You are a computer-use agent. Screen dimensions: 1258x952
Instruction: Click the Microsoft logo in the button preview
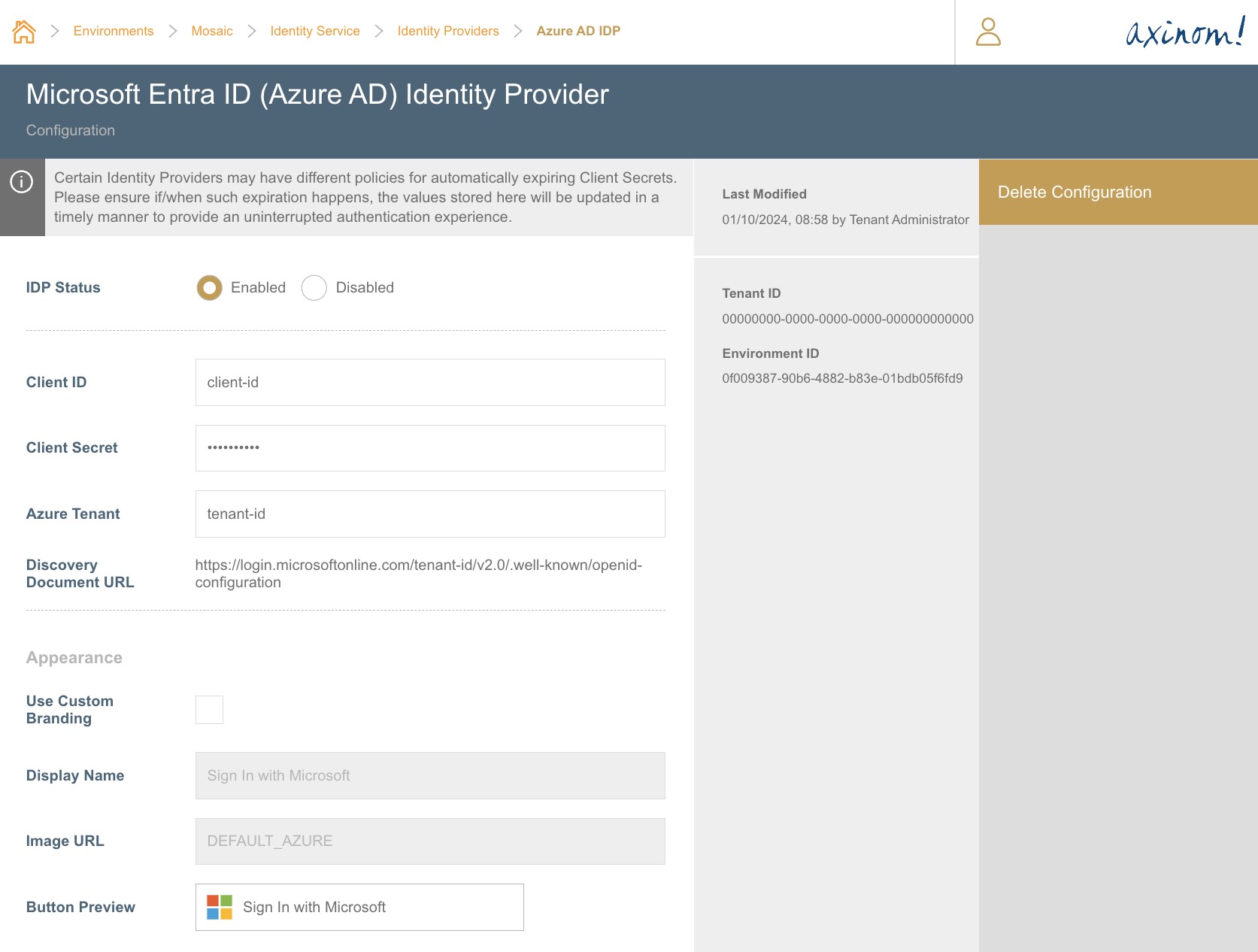tap(220, 907)
